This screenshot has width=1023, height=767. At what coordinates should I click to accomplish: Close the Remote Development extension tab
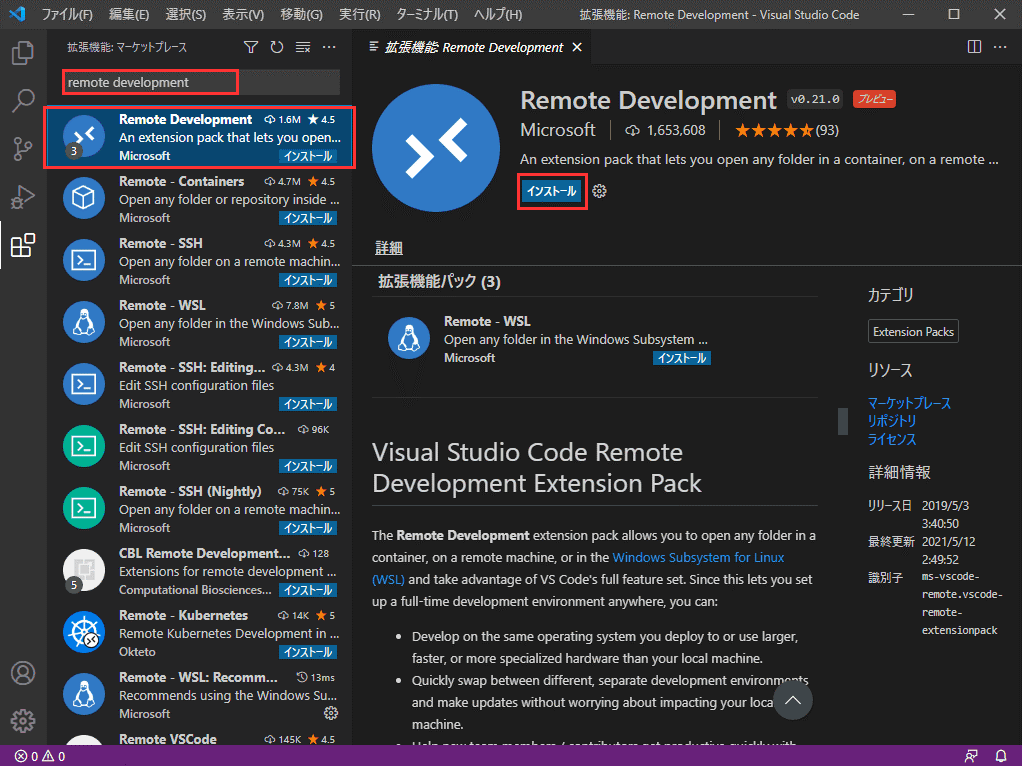pyautogui.click(x=577, y=47)
